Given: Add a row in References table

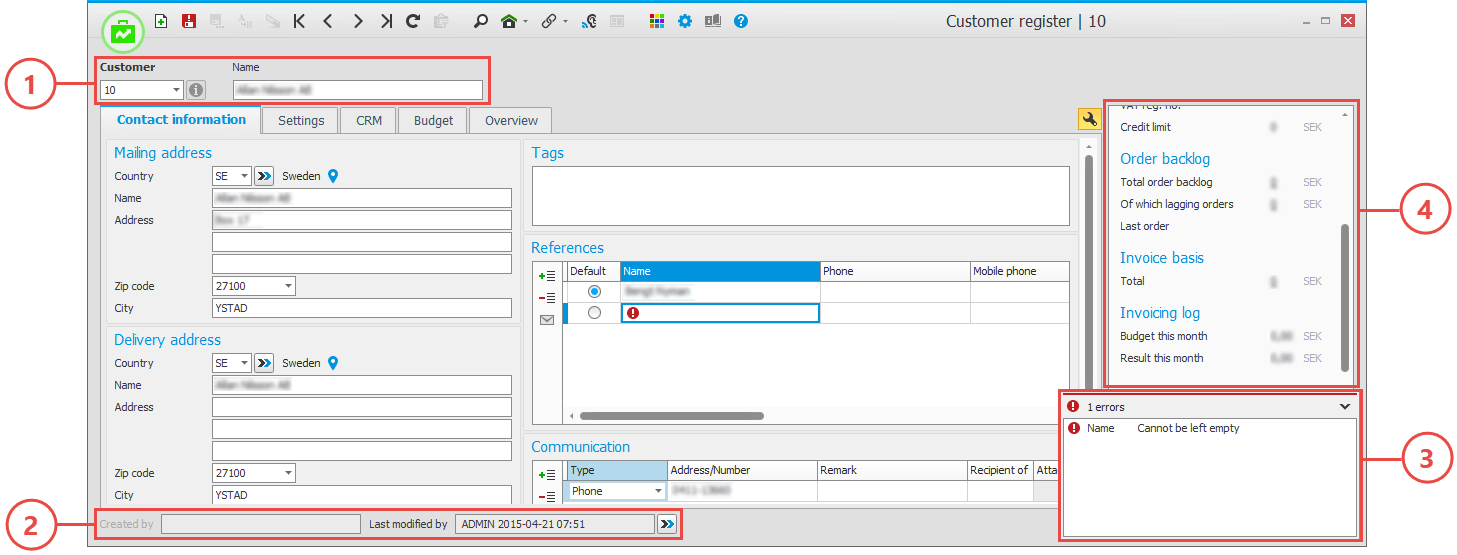Looking at the screenshot, I should tap(547, 276).
